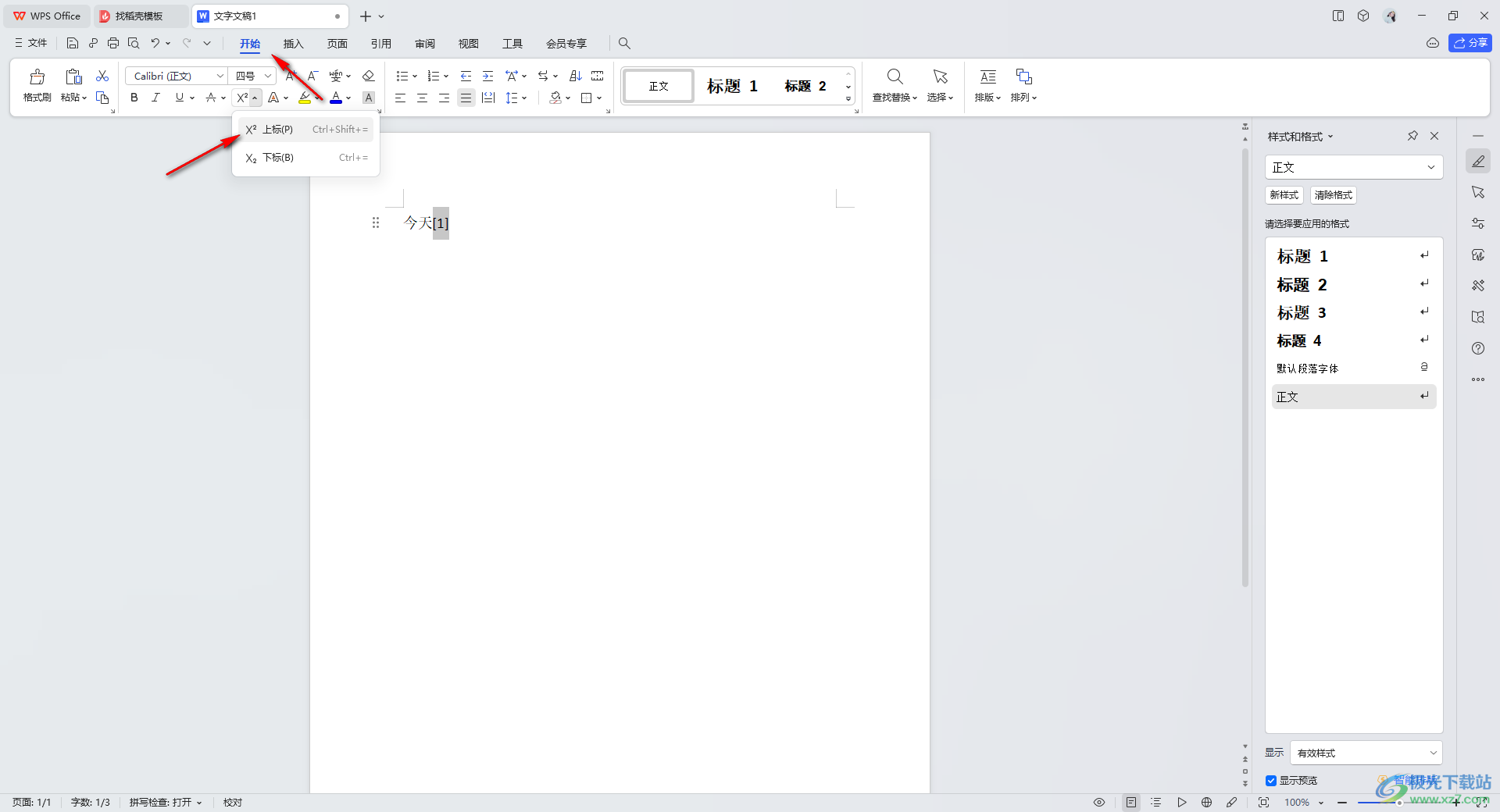Screen dimensions: 1500x812
Task: Toggle Center alignment
Action: (422, 98)
